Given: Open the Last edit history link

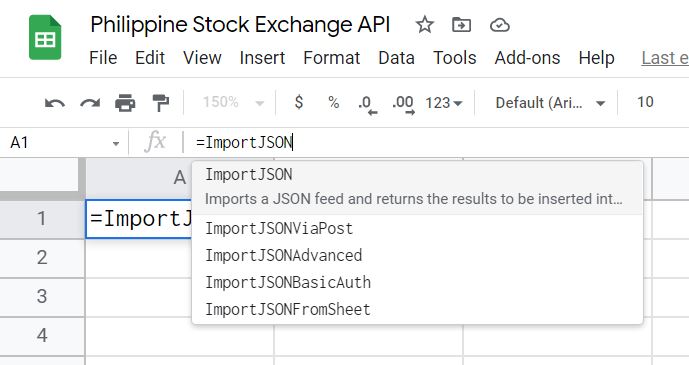Looking at the screenshot, I should tap(665, 58).
